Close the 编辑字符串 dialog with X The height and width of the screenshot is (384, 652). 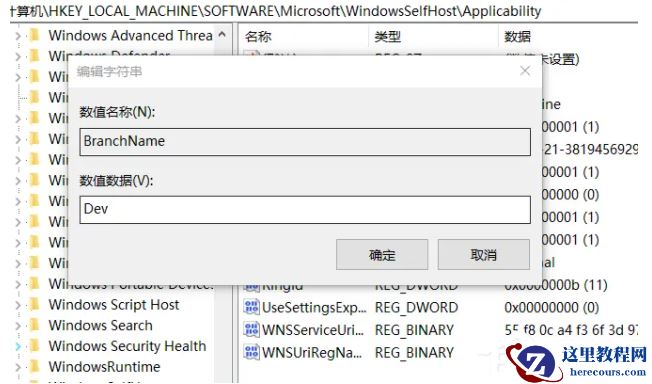coord(525,71)
